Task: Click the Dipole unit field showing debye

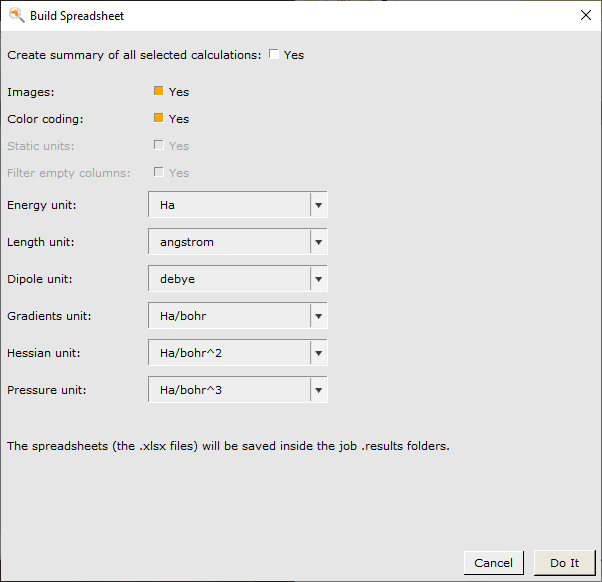Action: tap(229, 279)
